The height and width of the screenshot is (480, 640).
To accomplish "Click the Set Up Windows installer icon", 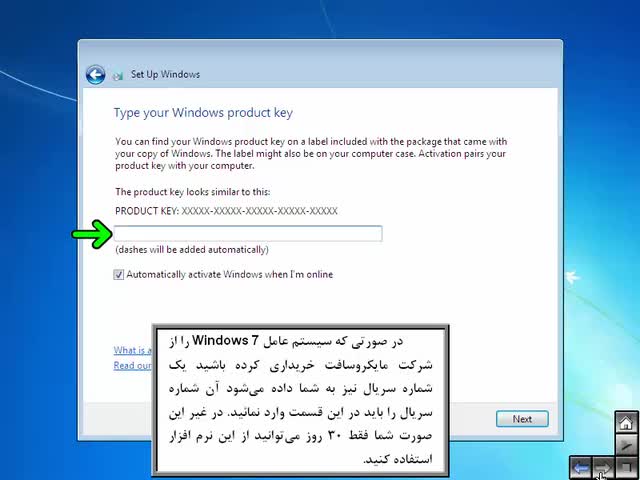I will (118, 76).
